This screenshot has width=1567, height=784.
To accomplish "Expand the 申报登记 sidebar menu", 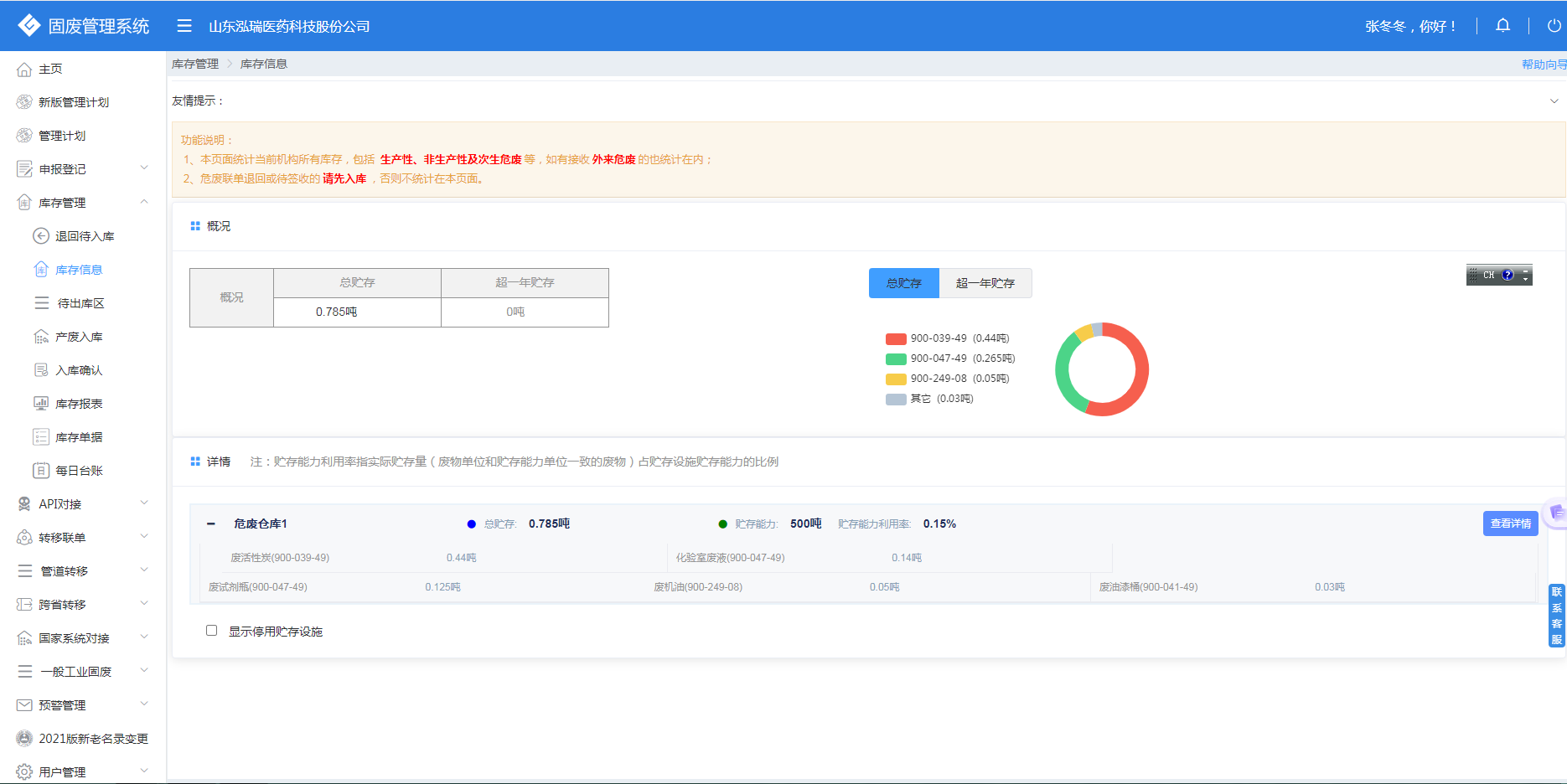I will pos(144,168).
